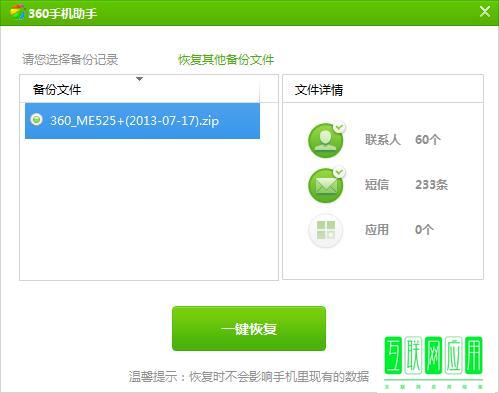Select radio button for 360_ME525+ backup
Image resolution: width=499 pixels, height=393 pixels.
point(37,119)
